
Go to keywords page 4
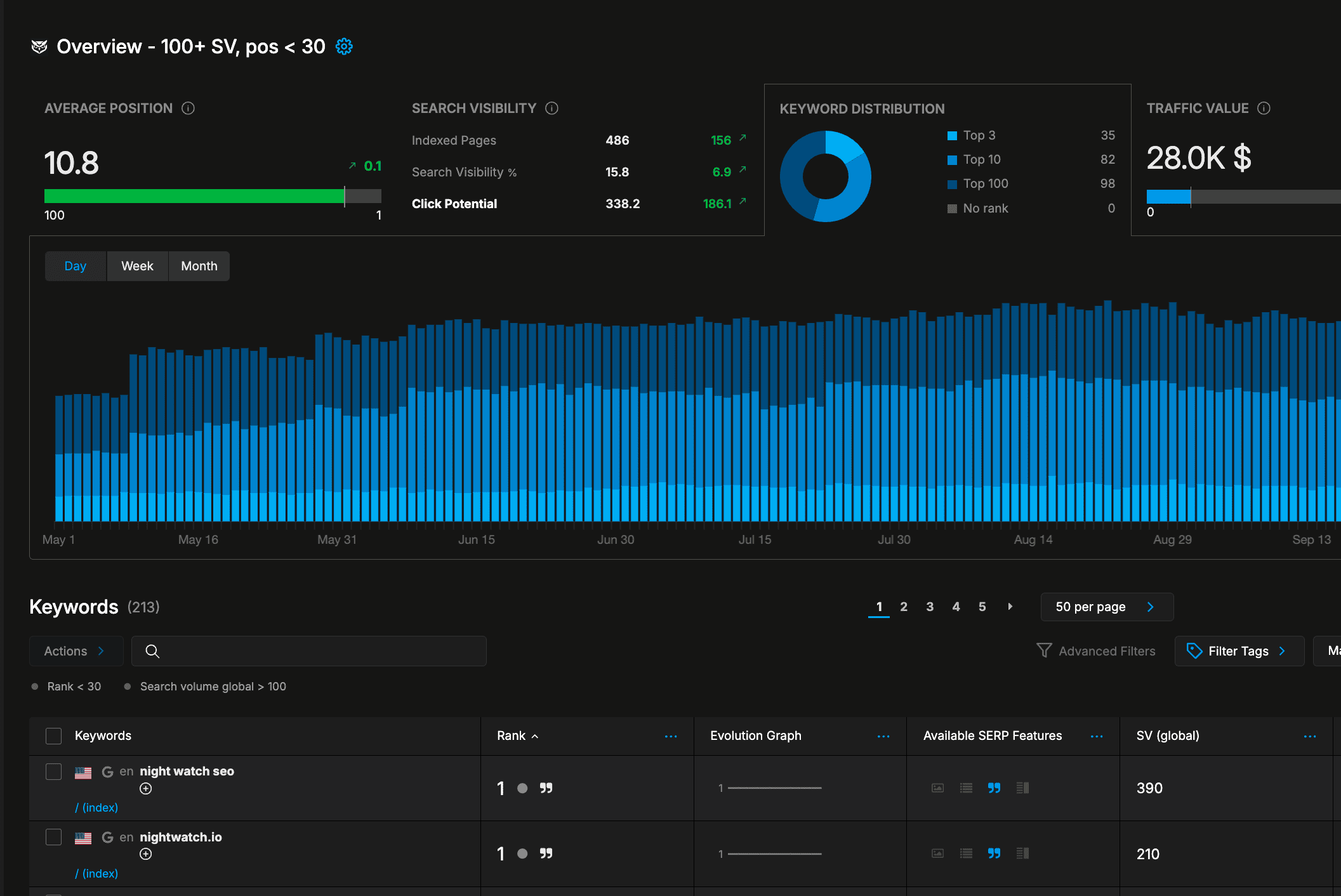956,607
